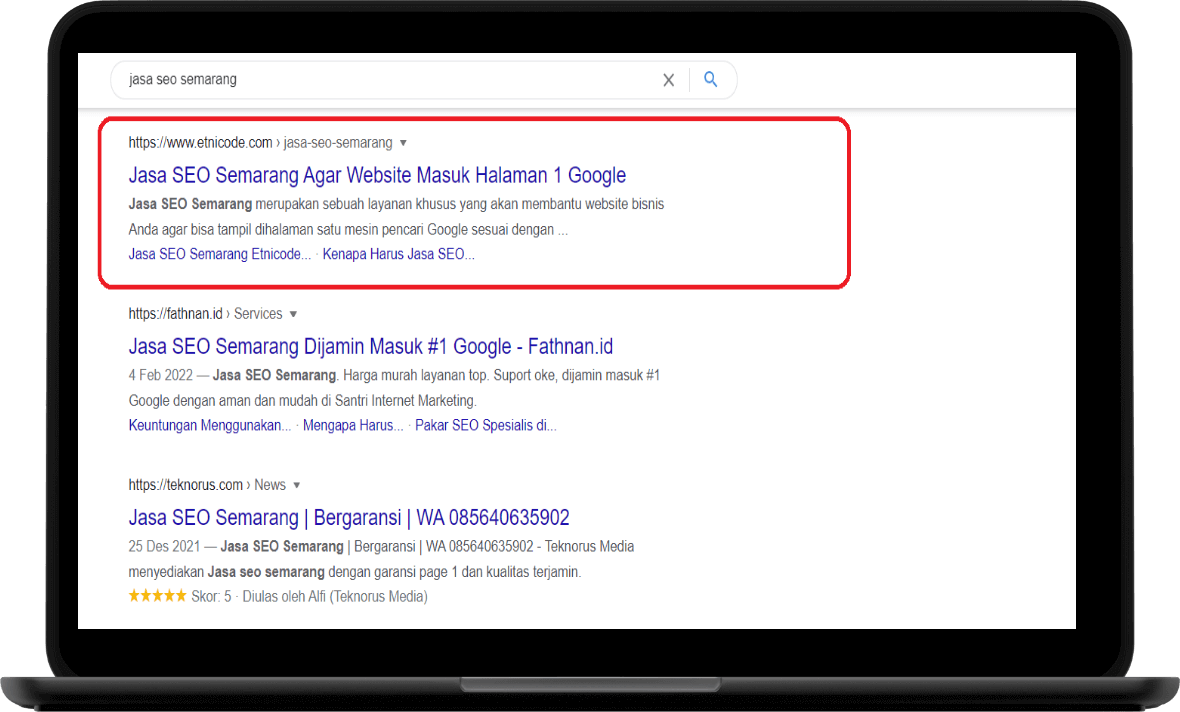
Task: Click the https://teknorus.com URL breadcrumb
Action: pos(185,485)
